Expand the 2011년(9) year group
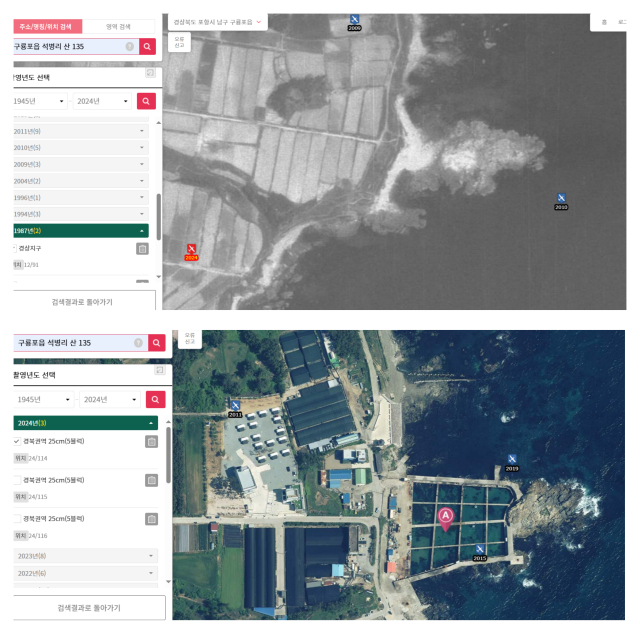This screenshot has height=640, width=640. tap(78, 131)
